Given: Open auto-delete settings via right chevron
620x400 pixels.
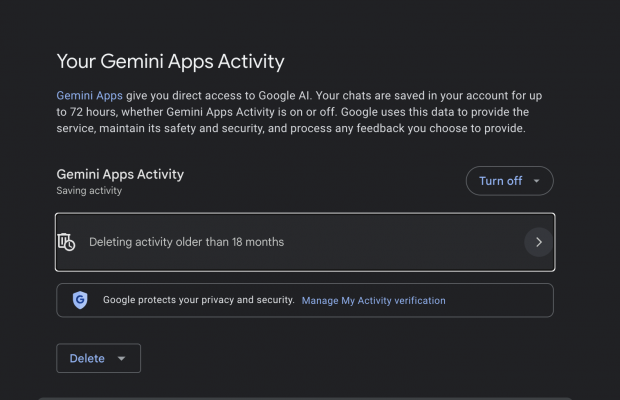Looking at the screenshot, I should (538, 242).
